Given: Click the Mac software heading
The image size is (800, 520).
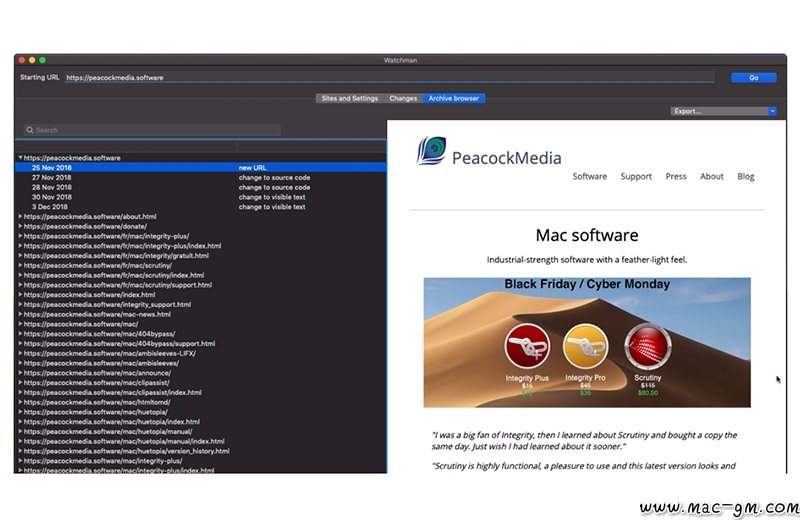Looking at the screenshot, I should [x=587, y=235].
